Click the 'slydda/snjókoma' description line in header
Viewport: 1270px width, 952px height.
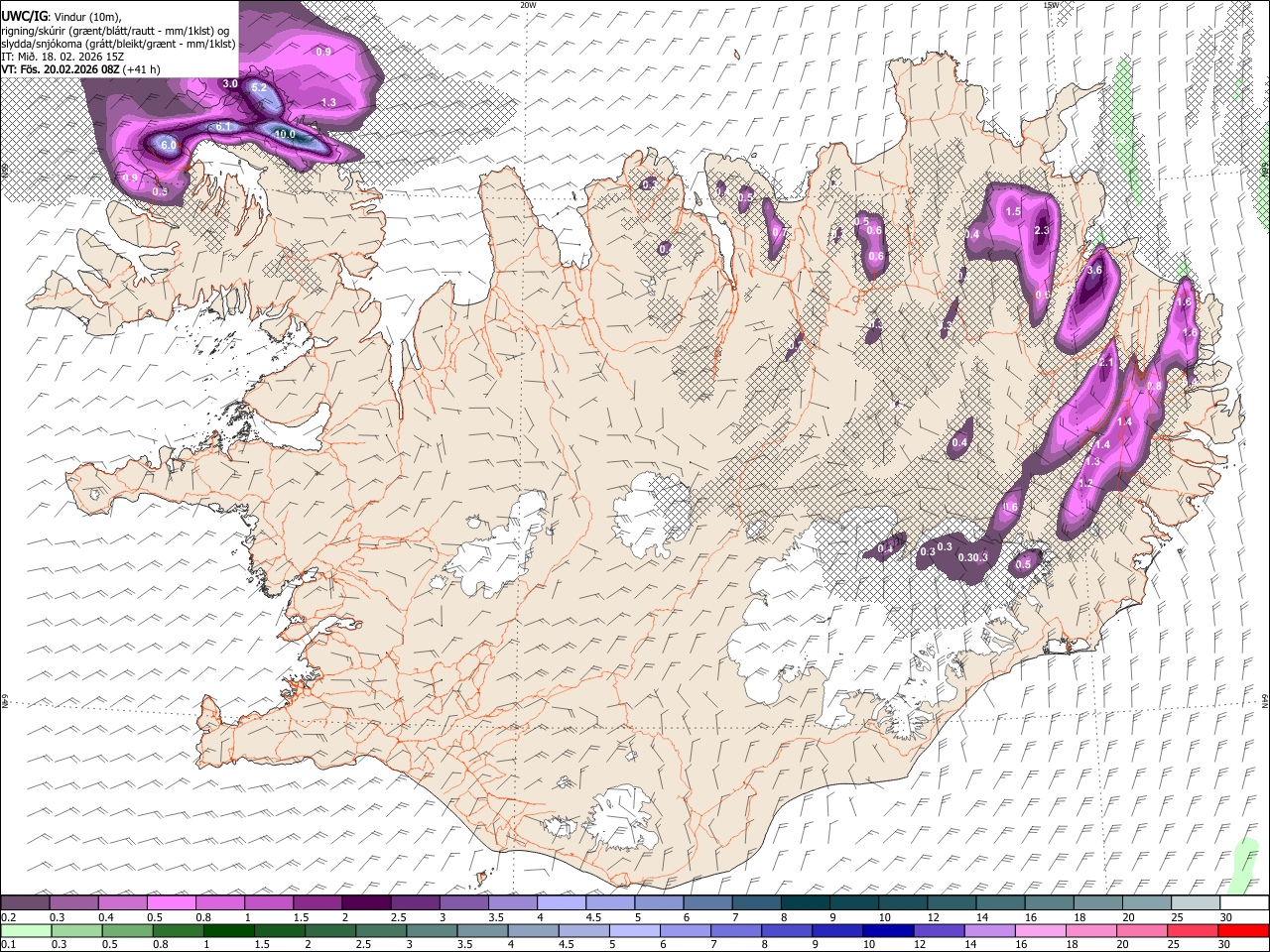point(119,44)
